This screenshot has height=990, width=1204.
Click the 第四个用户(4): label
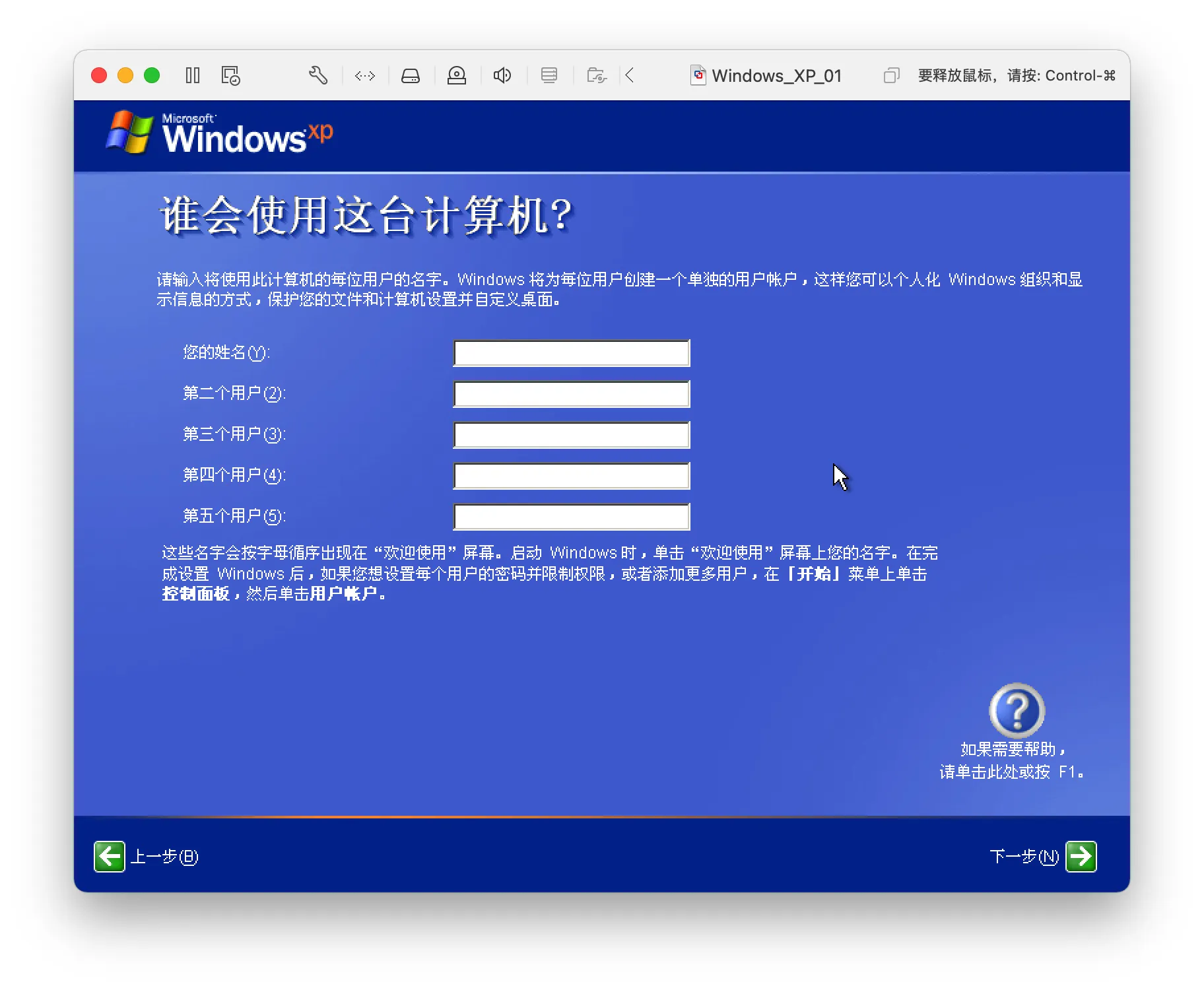tap(234, 476)
